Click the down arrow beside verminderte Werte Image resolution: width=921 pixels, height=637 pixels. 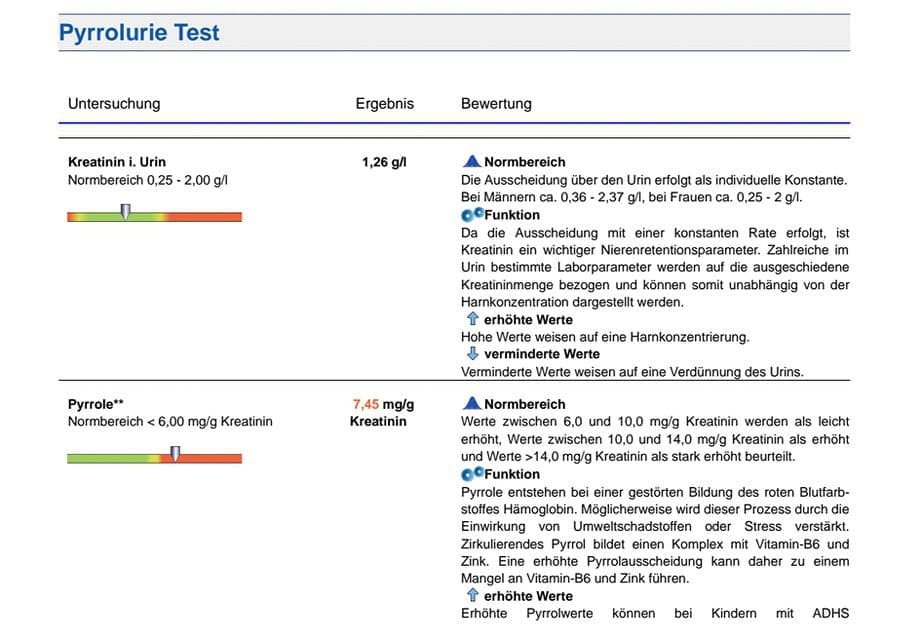pyautogui.click(x=473, y=353)
